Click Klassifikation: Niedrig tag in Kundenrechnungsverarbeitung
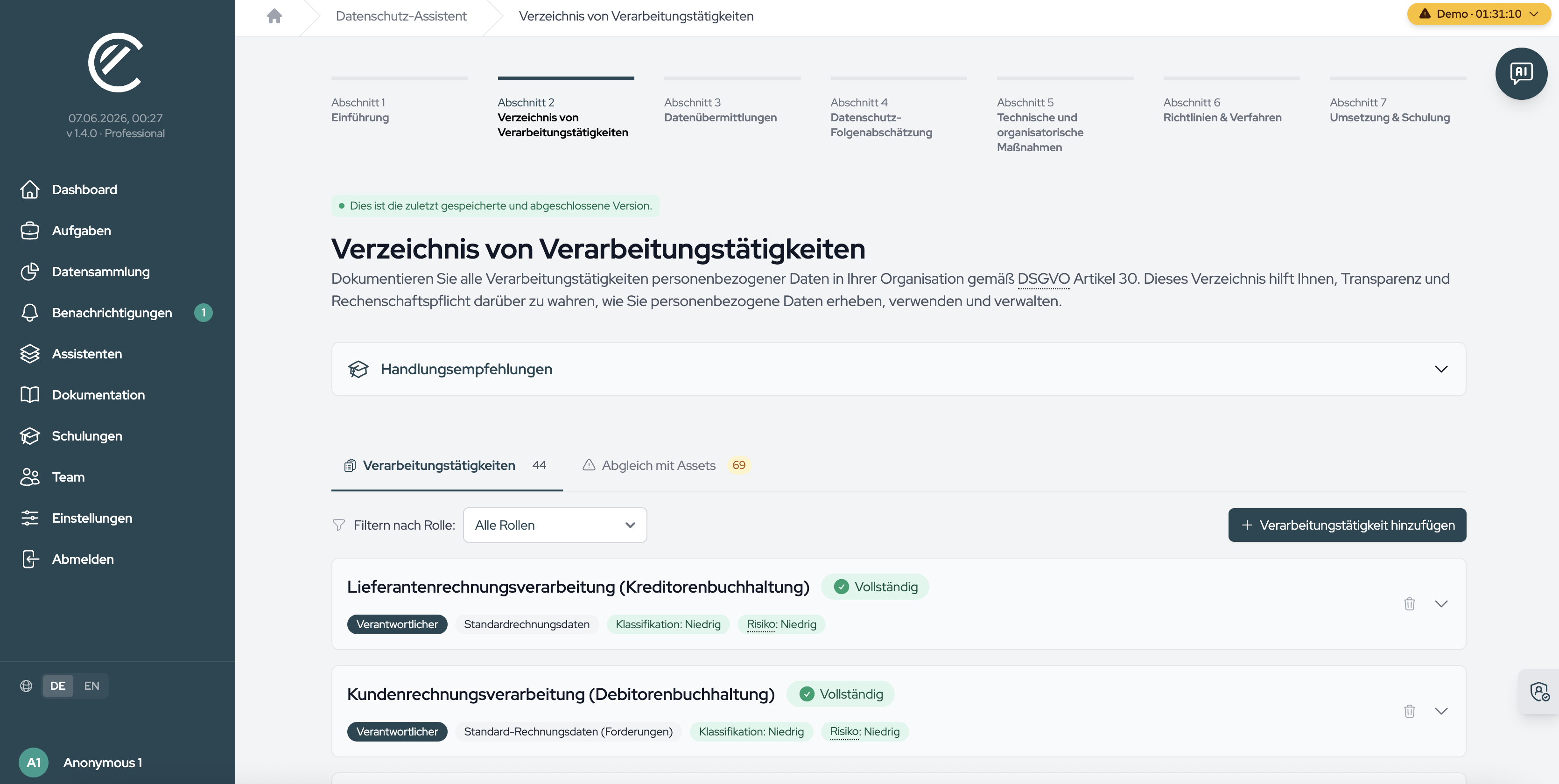 coord(751,731)
